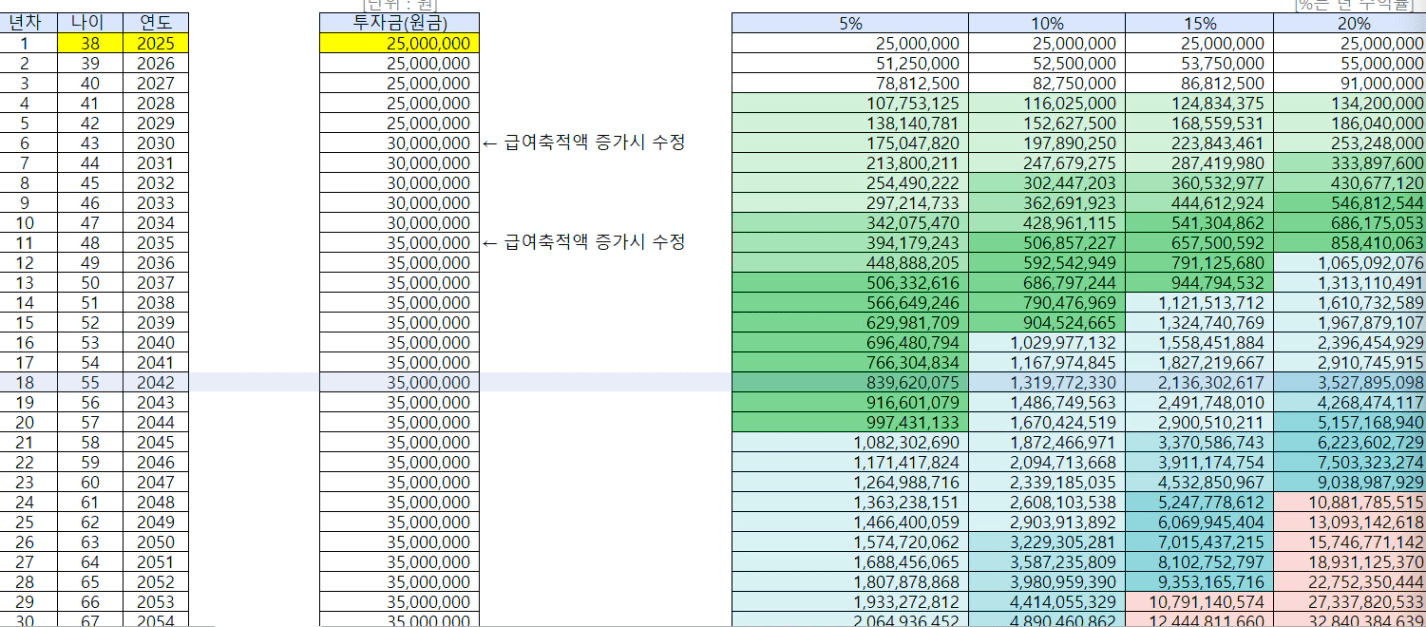Click the 10% return rate header
Image resolution: width=1426 pixels, height=627 pixels.
[x=1046, y=23]
